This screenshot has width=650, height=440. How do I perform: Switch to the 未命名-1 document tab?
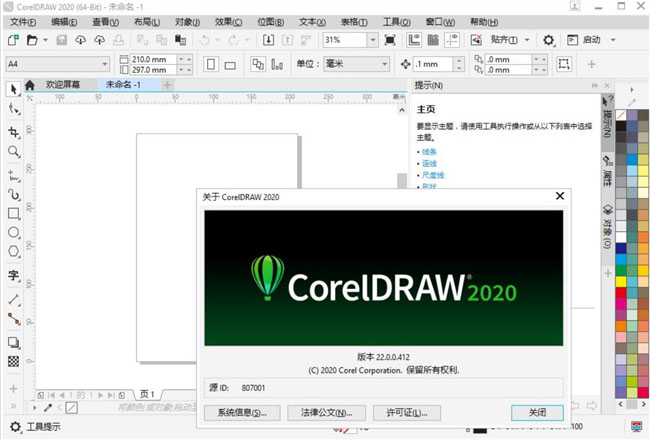(x=123, y=85)
